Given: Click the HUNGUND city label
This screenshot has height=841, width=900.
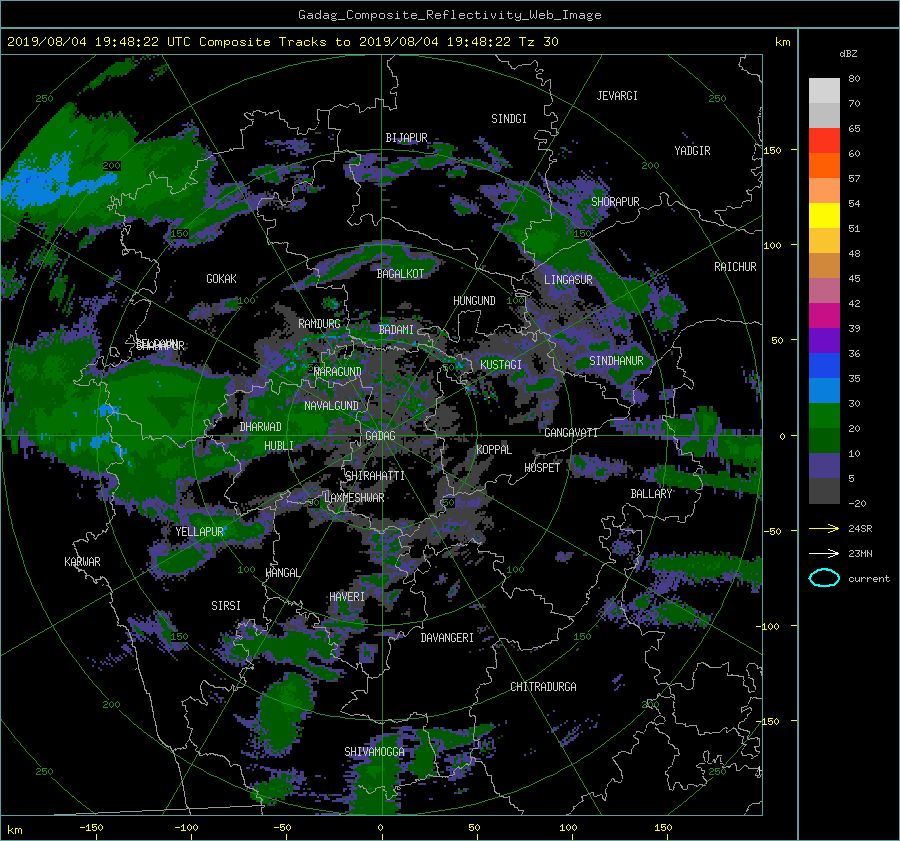Looking at the screenshot, I should pyautogui.click(x=474, y=301).
